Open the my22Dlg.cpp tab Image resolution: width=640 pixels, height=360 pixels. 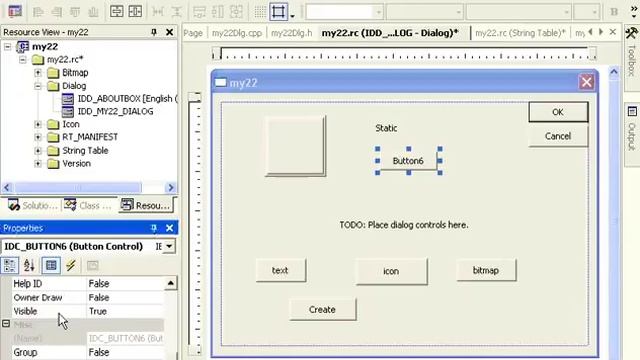(237, 33)
